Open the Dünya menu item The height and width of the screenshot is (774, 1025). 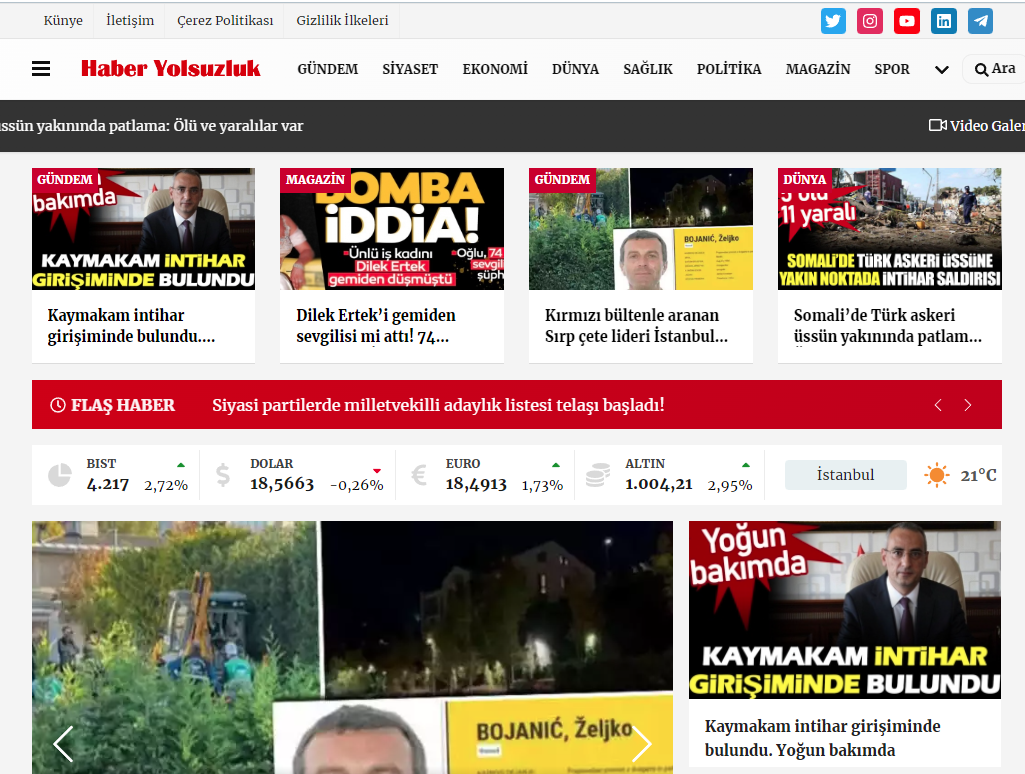pos(575,69)
